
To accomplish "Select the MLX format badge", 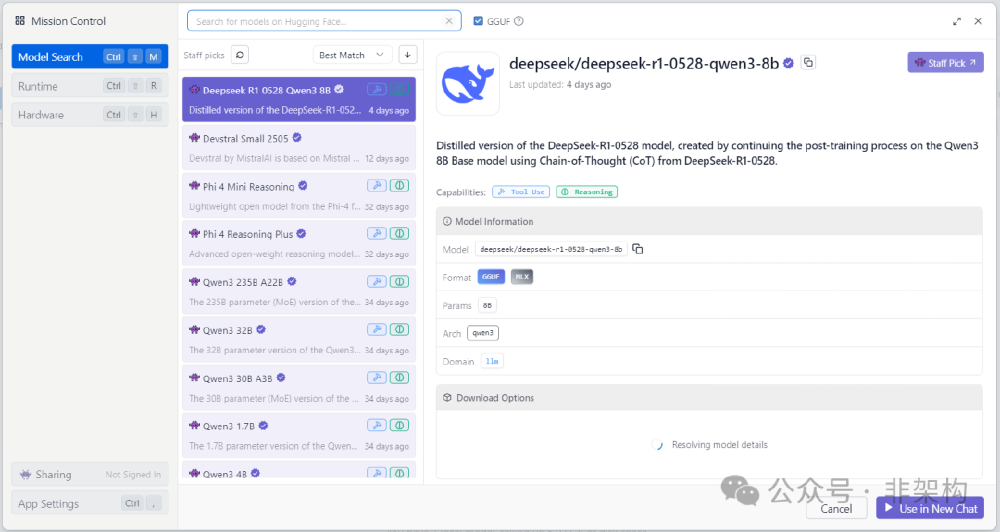I will tap(522, 277).
